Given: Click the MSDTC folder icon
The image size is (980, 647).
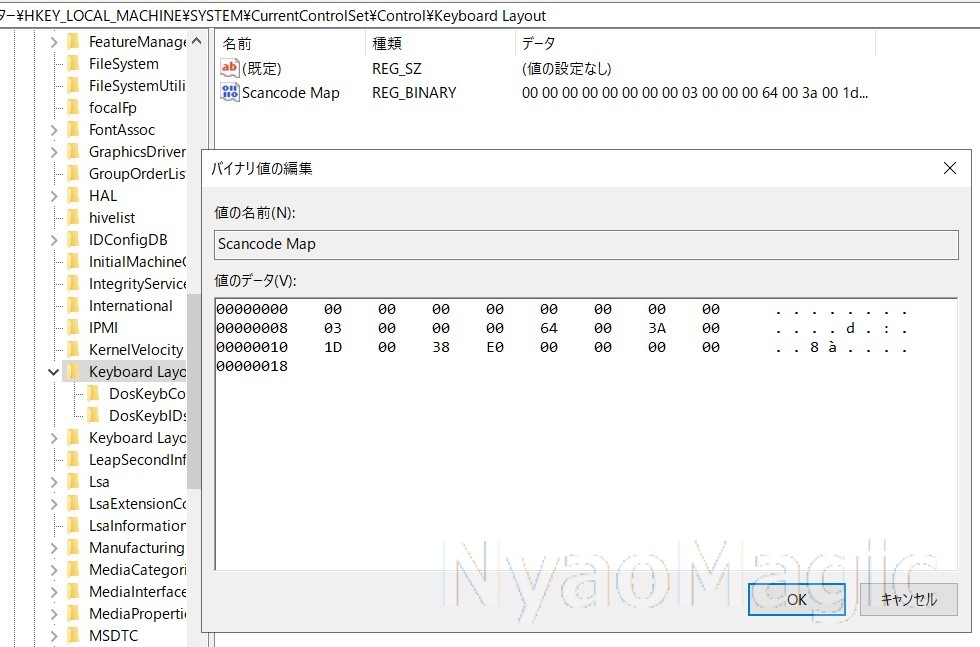Looking at the screenshot, I should tap(73, 636).
